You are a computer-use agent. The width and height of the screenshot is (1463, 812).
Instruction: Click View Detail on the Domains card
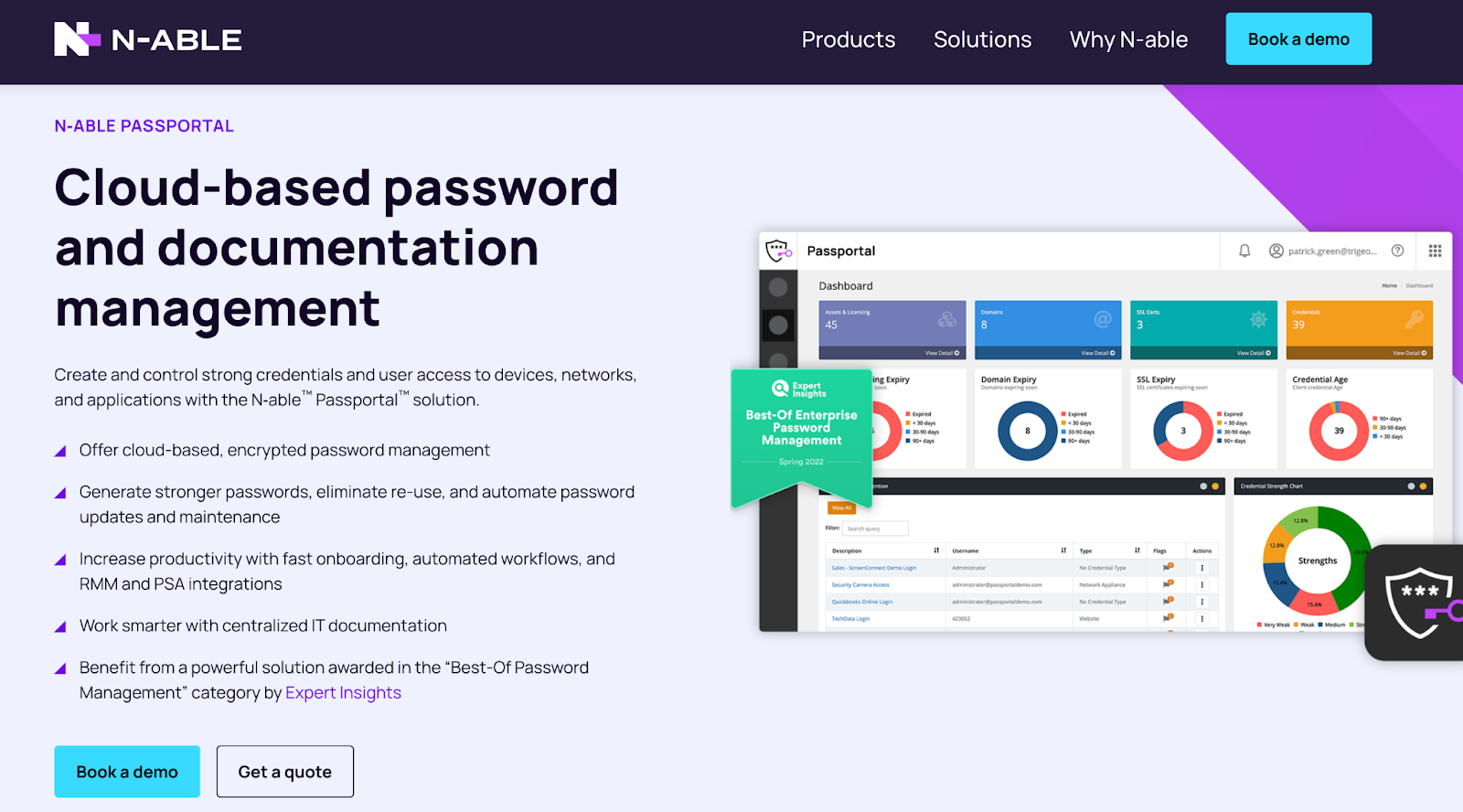(1097, 353)
